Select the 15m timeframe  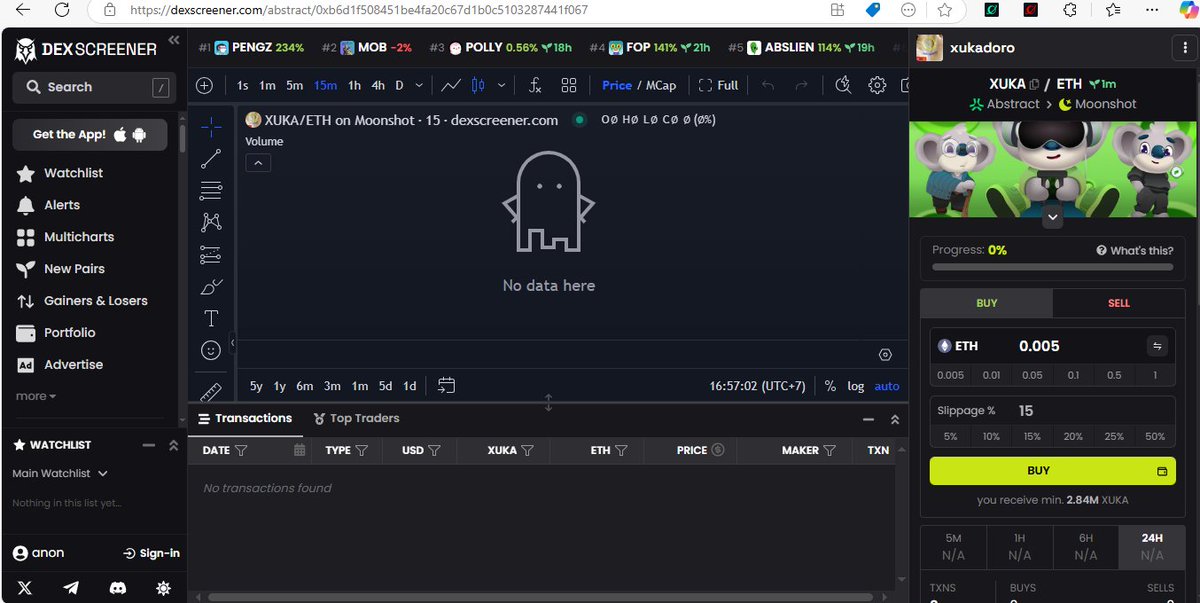click(x=325, y=86)
